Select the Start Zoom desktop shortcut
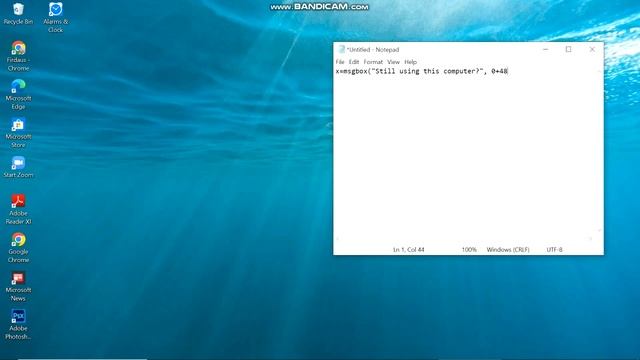640x360 pixels. point(18,167)
